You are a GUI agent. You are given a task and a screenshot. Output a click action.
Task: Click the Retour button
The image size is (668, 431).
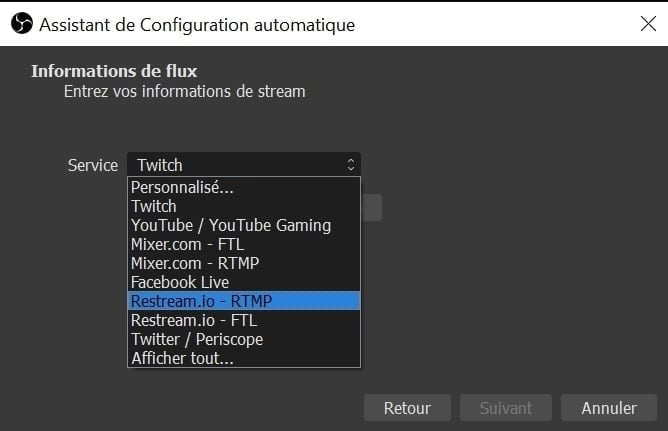407,408
